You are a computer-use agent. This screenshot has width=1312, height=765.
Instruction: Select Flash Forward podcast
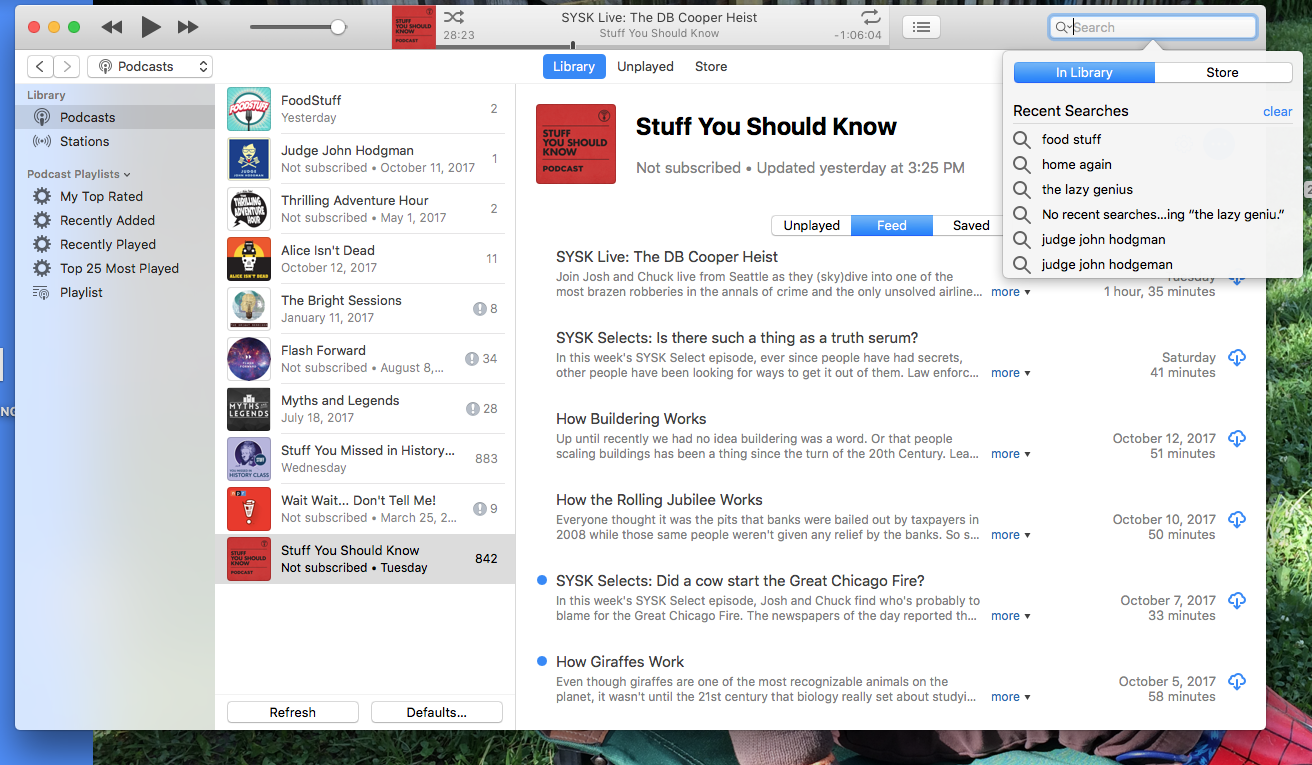(x=365, y=359)
